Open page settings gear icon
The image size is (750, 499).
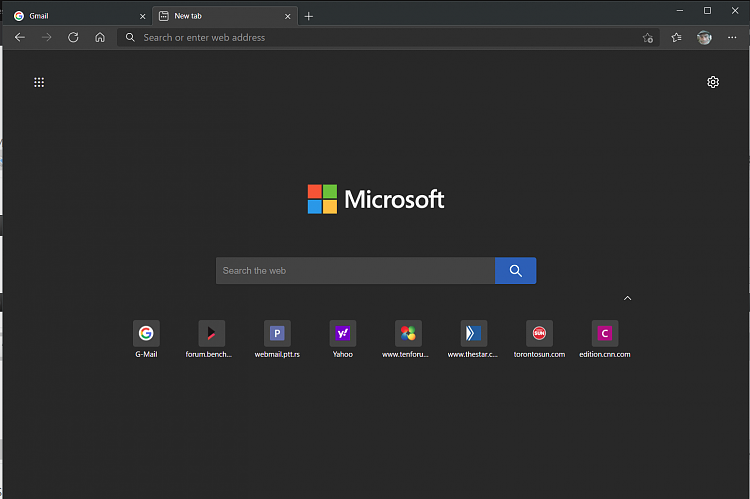tap(713, 82)
